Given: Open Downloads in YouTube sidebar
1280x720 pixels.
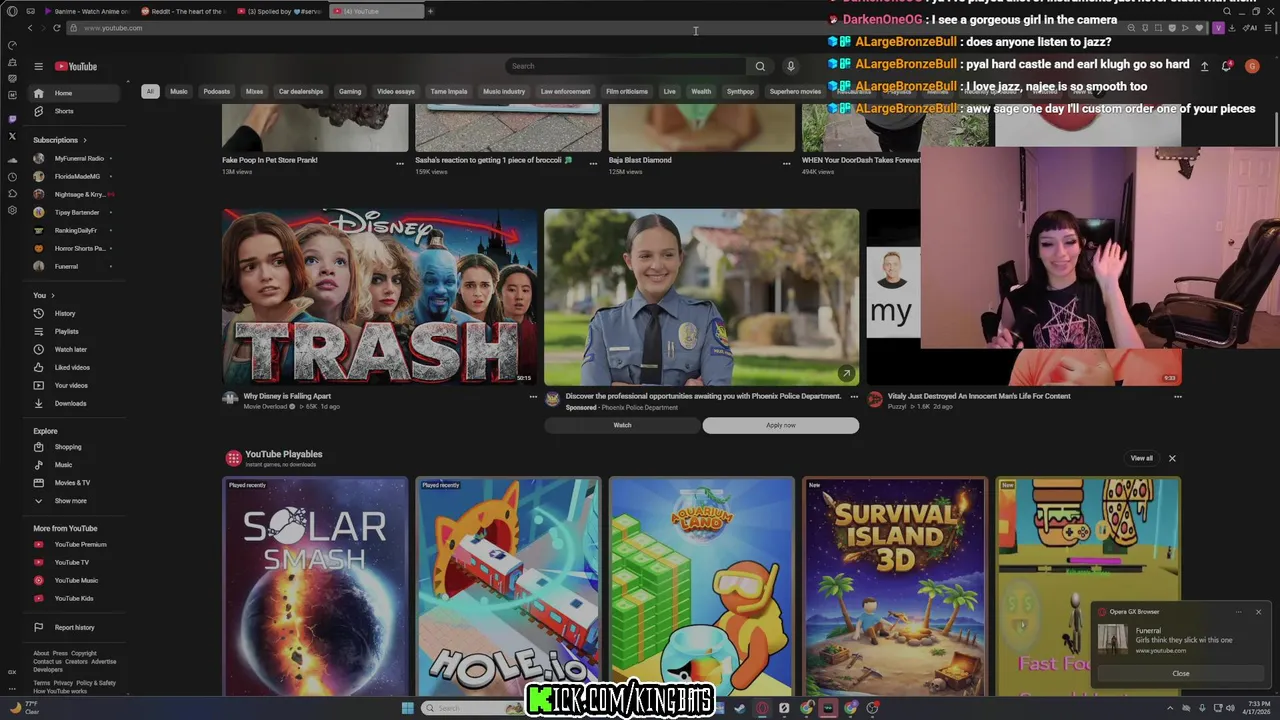Looking at the screenshot, I should 72,403.
